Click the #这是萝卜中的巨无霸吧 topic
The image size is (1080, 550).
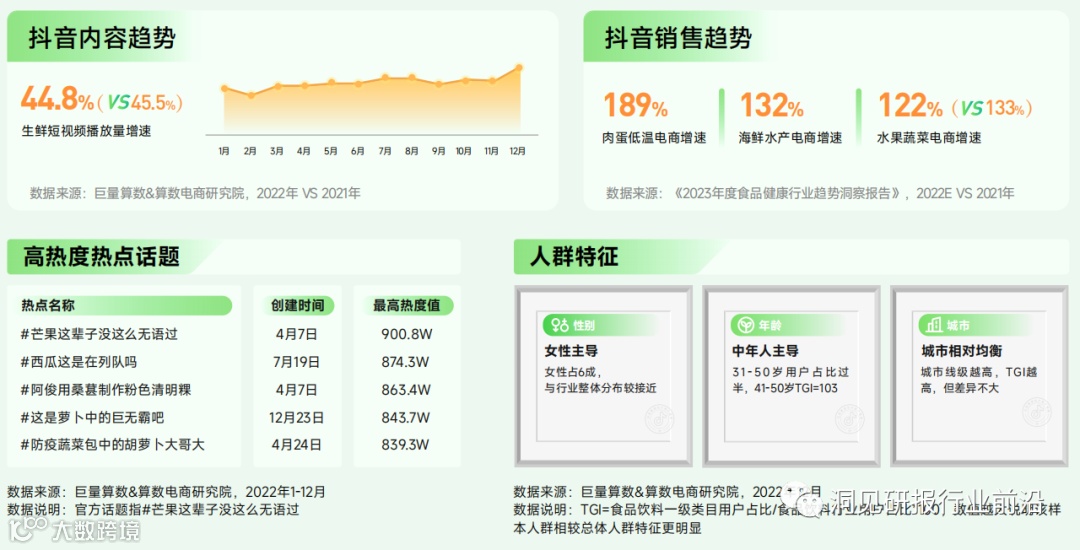tap(92, 418)
